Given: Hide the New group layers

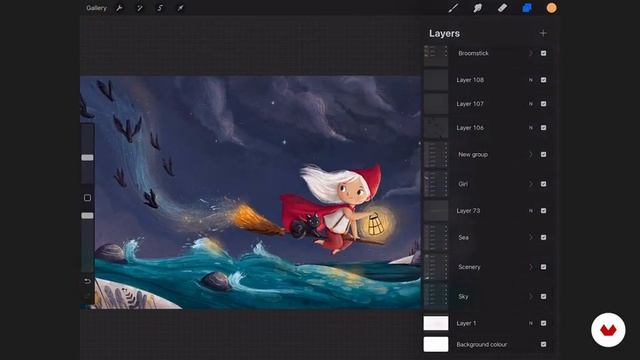Looking at the screenshot, I should pos(543,154).
